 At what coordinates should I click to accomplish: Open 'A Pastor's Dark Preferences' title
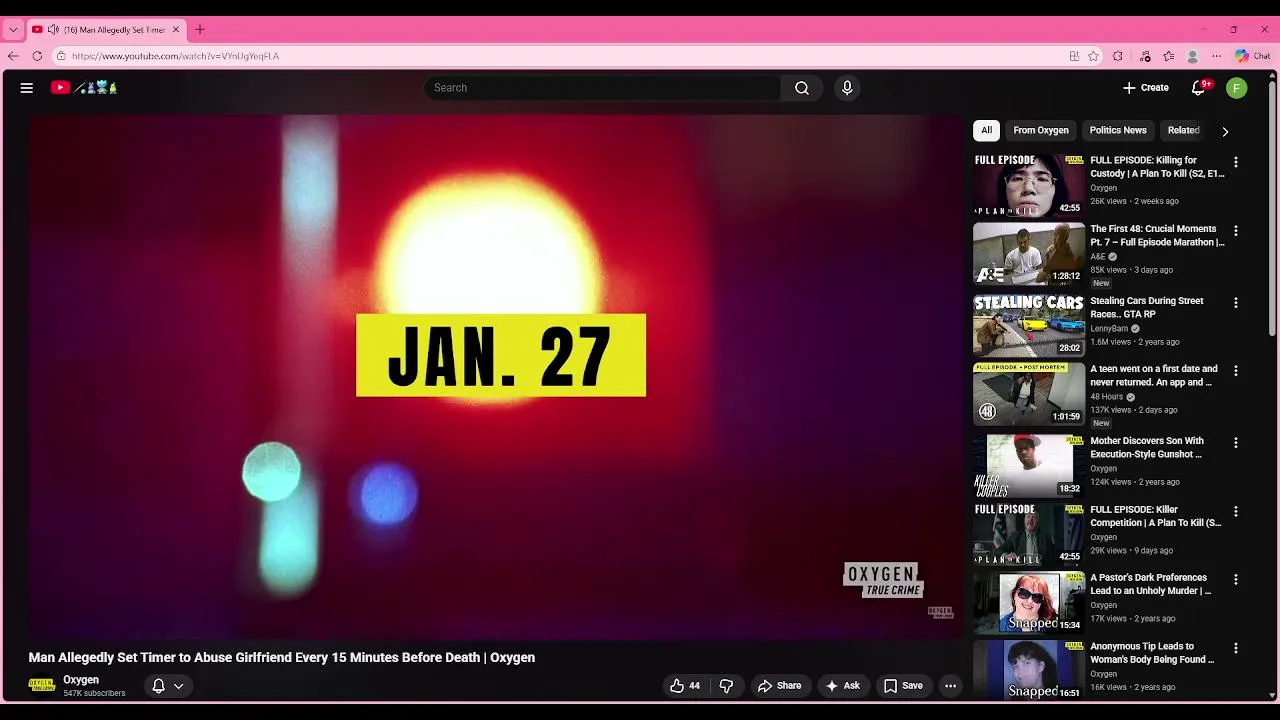click(x=1150, y=585)
